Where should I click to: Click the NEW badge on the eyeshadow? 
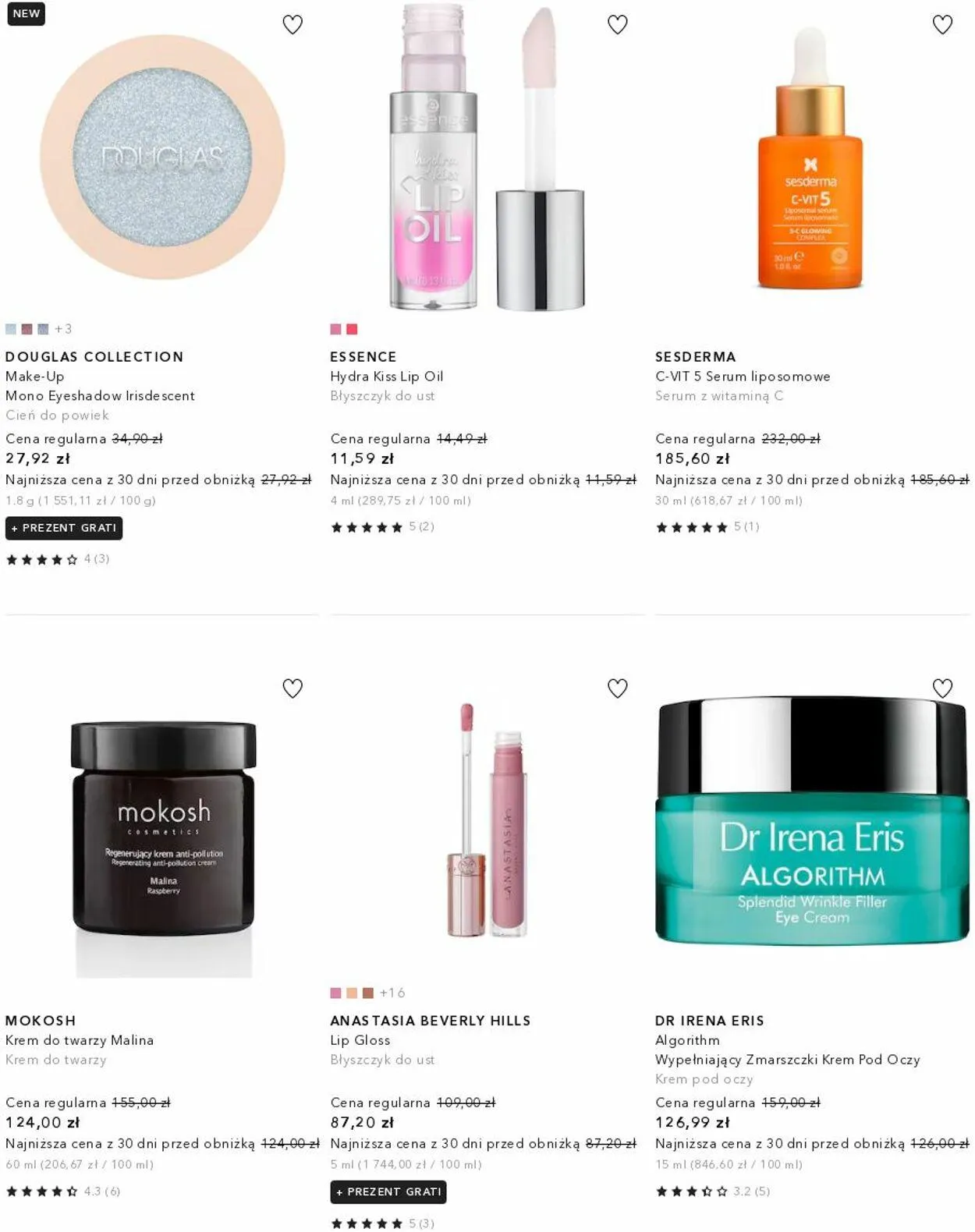pyautogui.click(x=26, y=13)
